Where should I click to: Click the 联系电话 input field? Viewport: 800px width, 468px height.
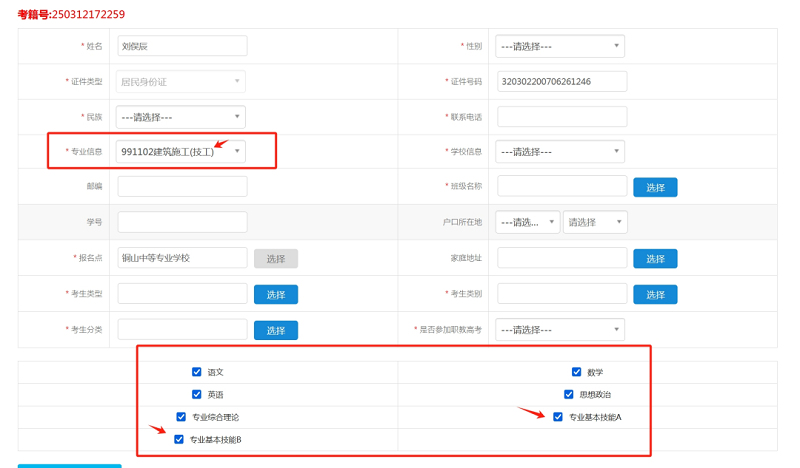coord(562,117)
